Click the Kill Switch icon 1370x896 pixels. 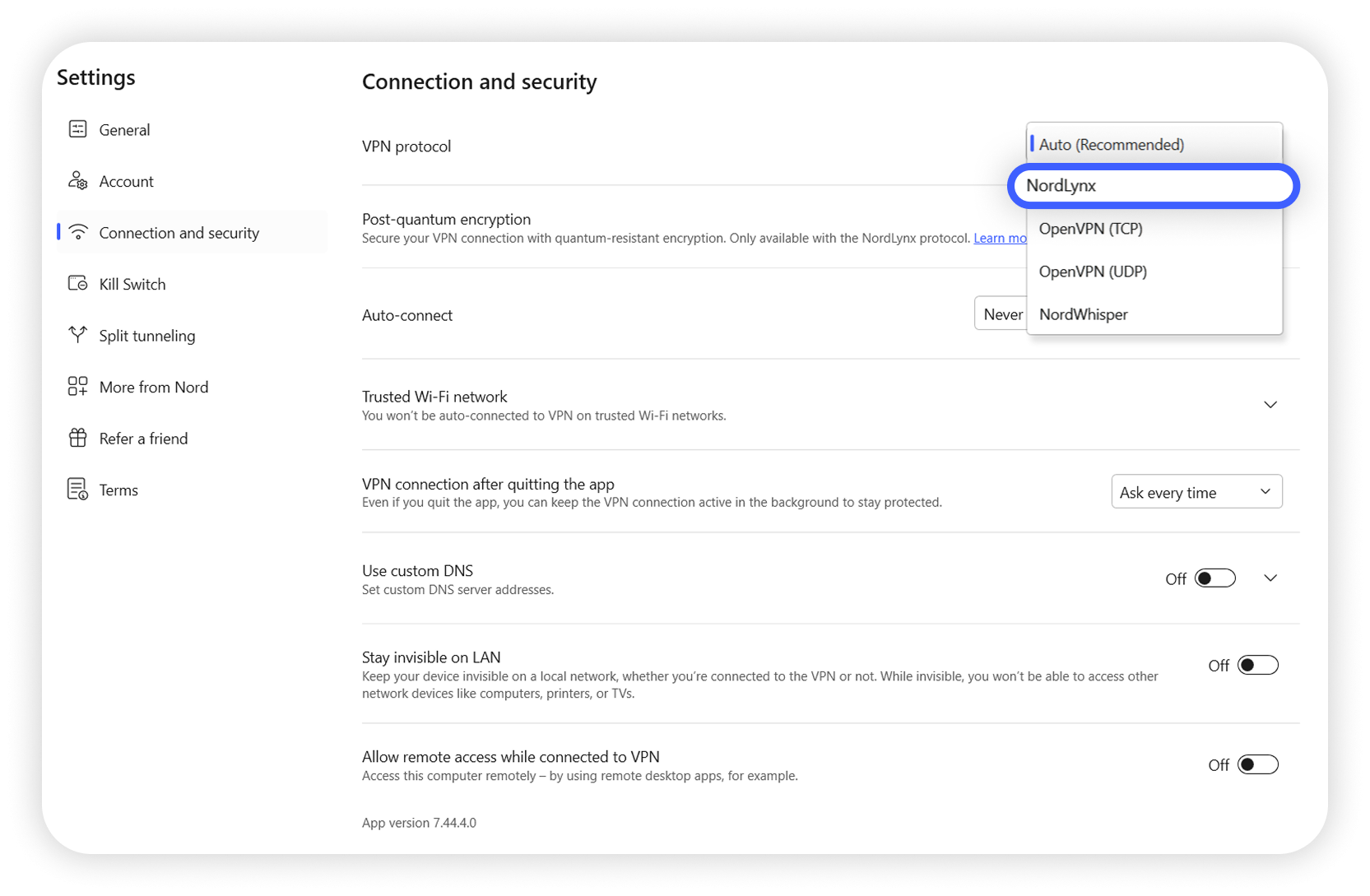(77, 284)
